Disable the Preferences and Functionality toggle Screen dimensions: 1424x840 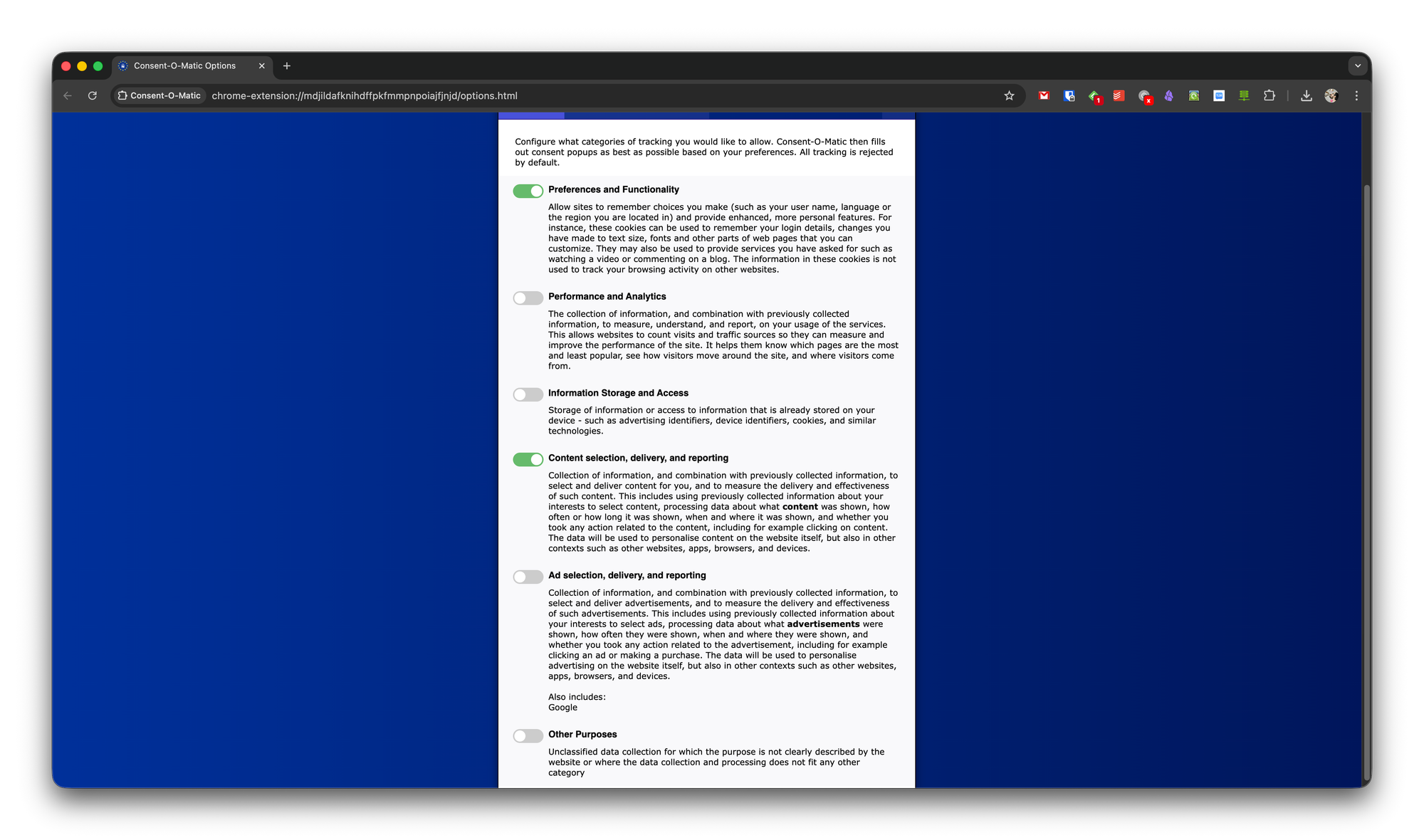point(528,191)
